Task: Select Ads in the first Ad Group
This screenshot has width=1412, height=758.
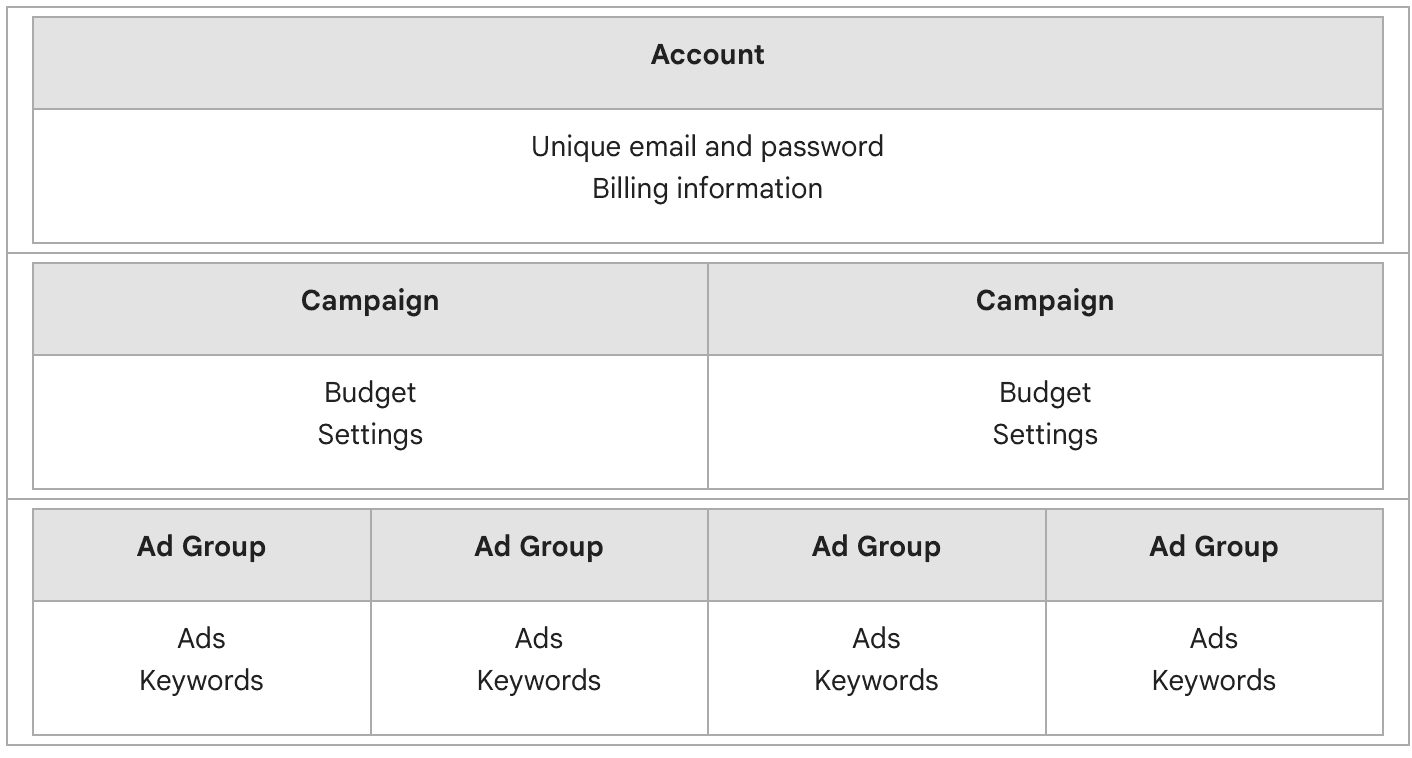Action: pos(201,639)
